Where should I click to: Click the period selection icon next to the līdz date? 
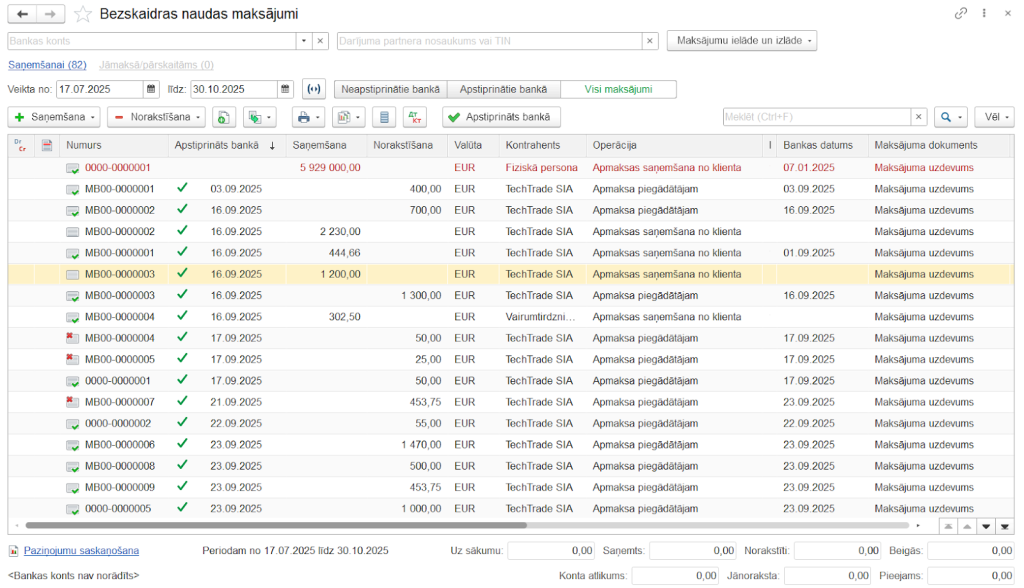(314, 89)
